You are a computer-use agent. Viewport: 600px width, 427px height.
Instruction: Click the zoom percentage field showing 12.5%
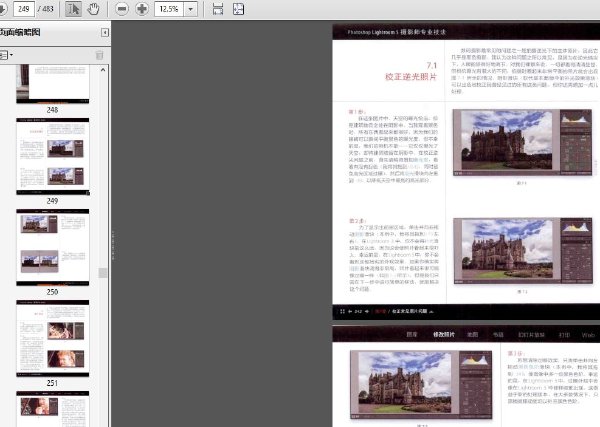169,9
